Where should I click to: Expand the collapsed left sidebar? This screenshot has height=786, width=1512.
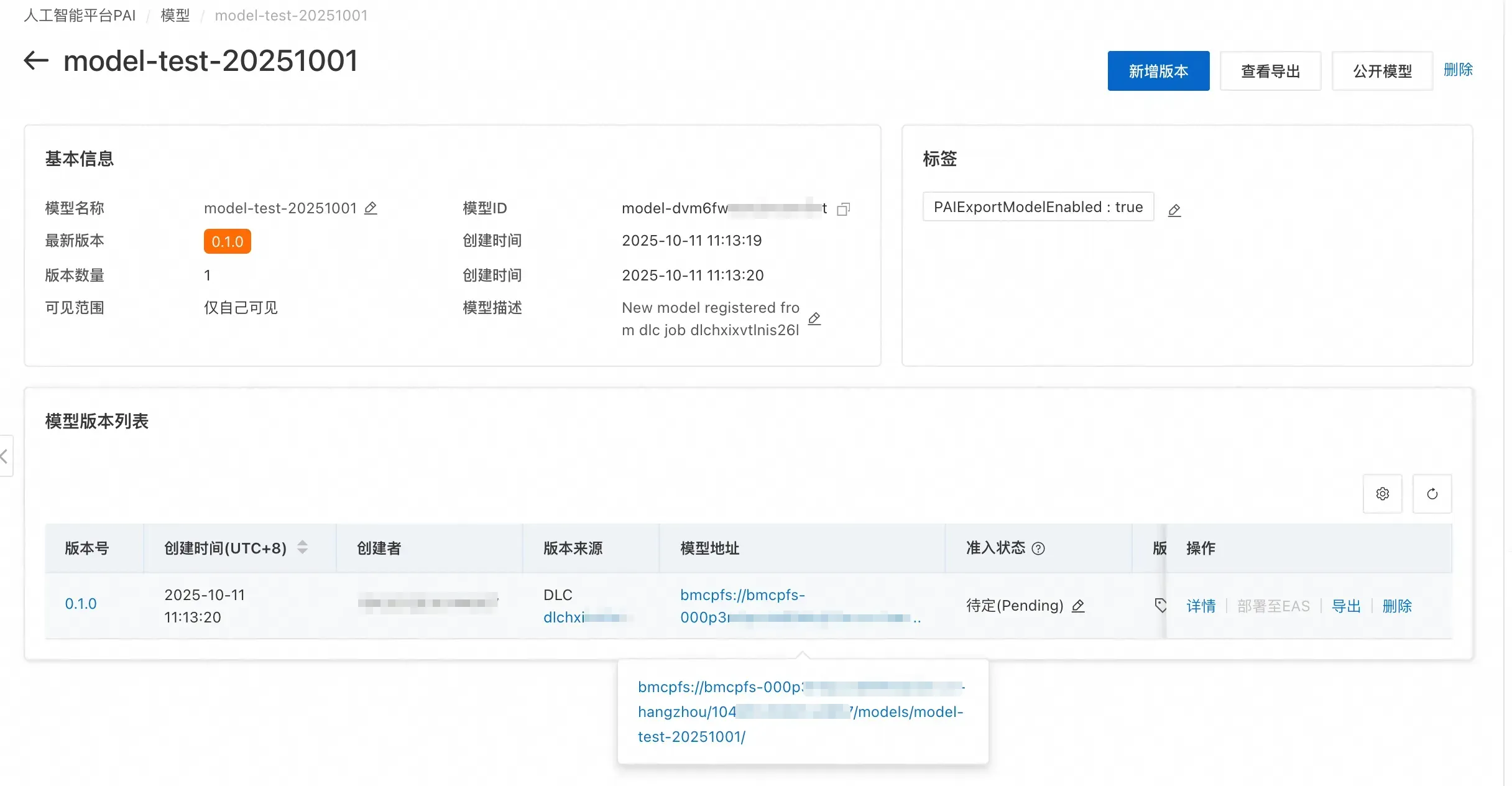point(5,456)
